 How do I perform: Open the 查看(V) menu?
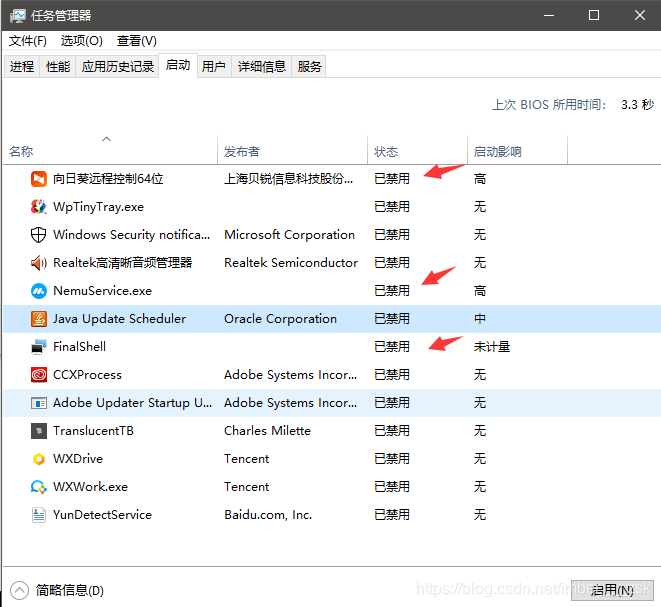click(x=137, y=41)
